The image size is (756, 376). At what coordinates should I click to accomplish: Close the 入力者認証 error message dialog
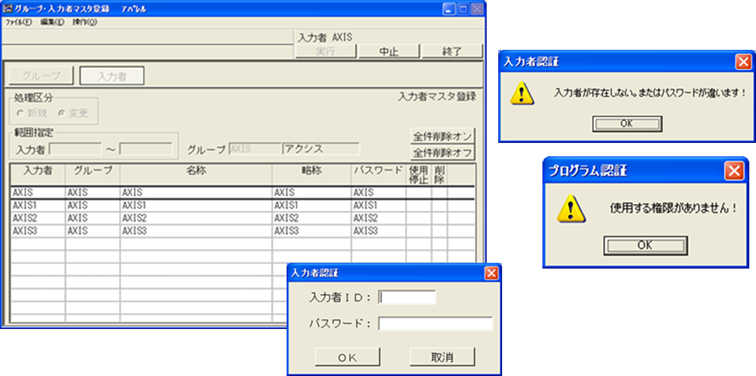[x=743, y=62]
